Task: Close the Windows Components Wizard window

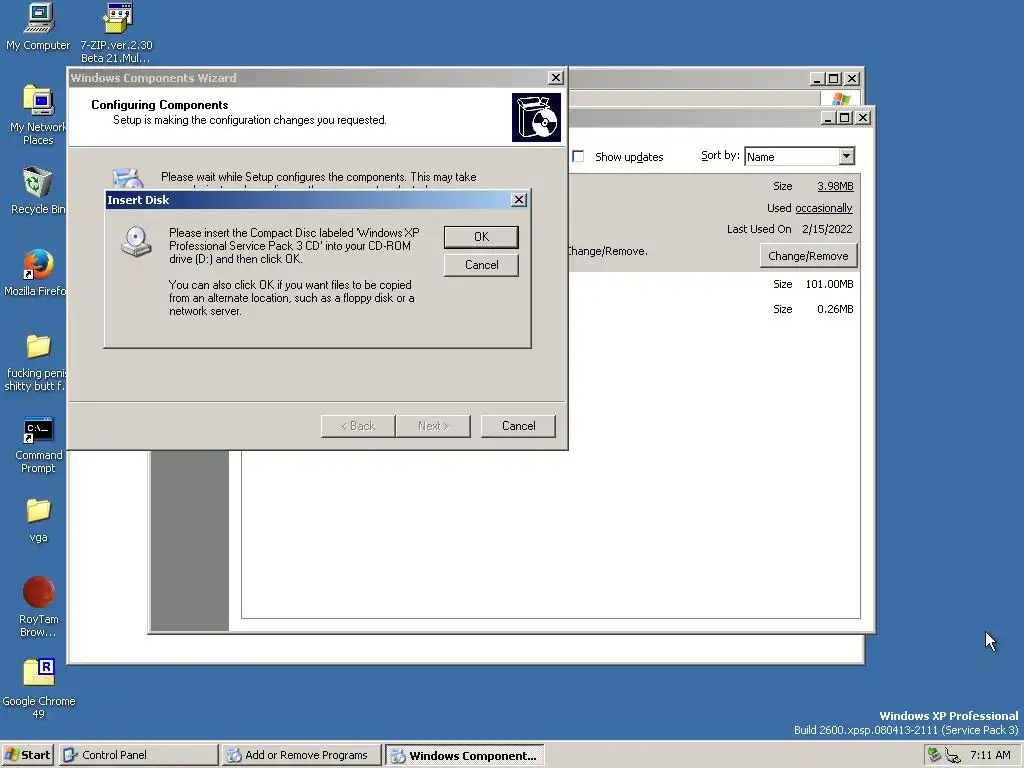Action: [x=555, y=78]
